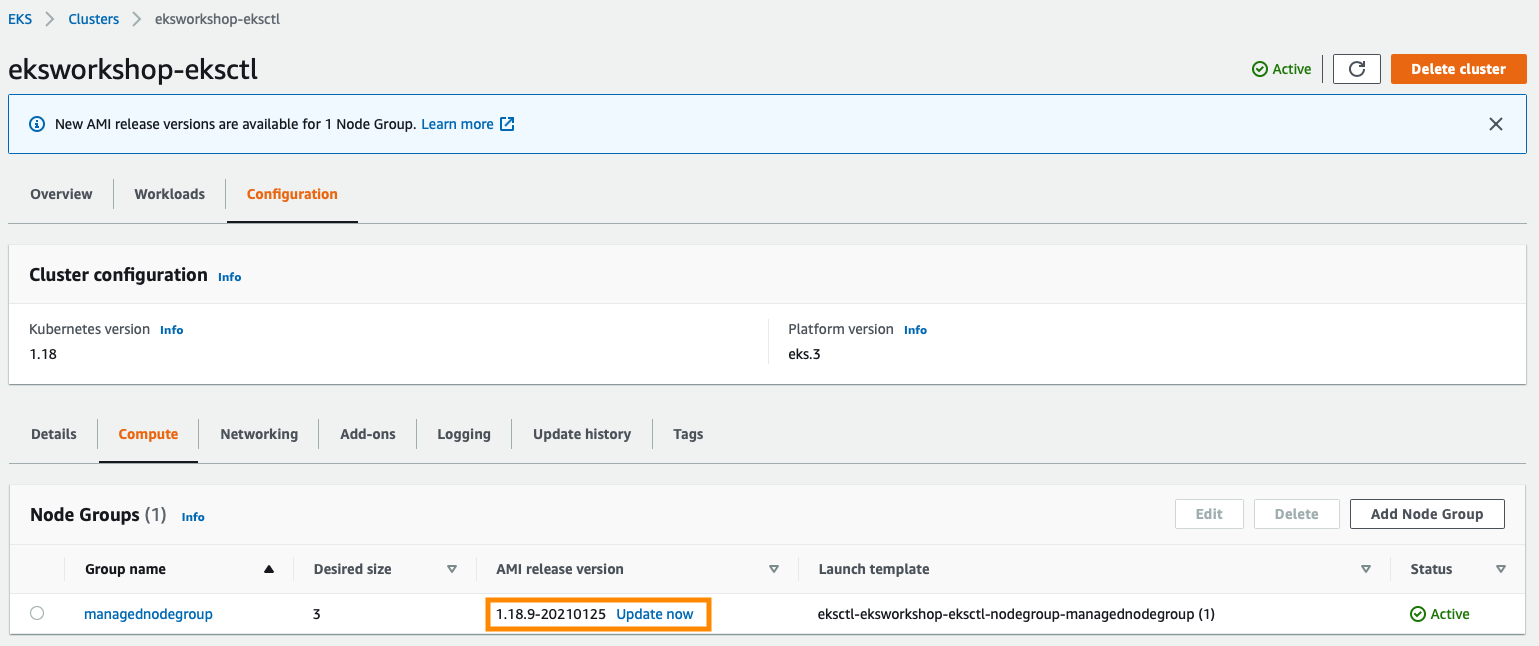This screenshot has height=646, width=1539.
Task: Click the green Active check icon at top
Action: pyautogui.click(x=1260, y=69)
